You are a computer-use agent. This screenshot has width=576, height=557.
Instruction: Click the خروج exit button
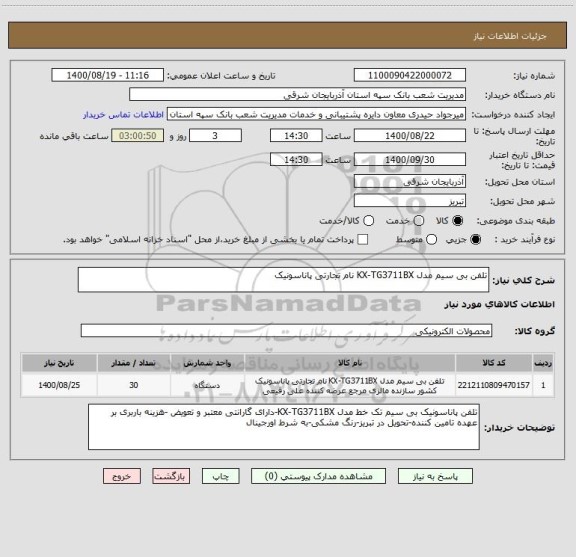click(122, 476)
